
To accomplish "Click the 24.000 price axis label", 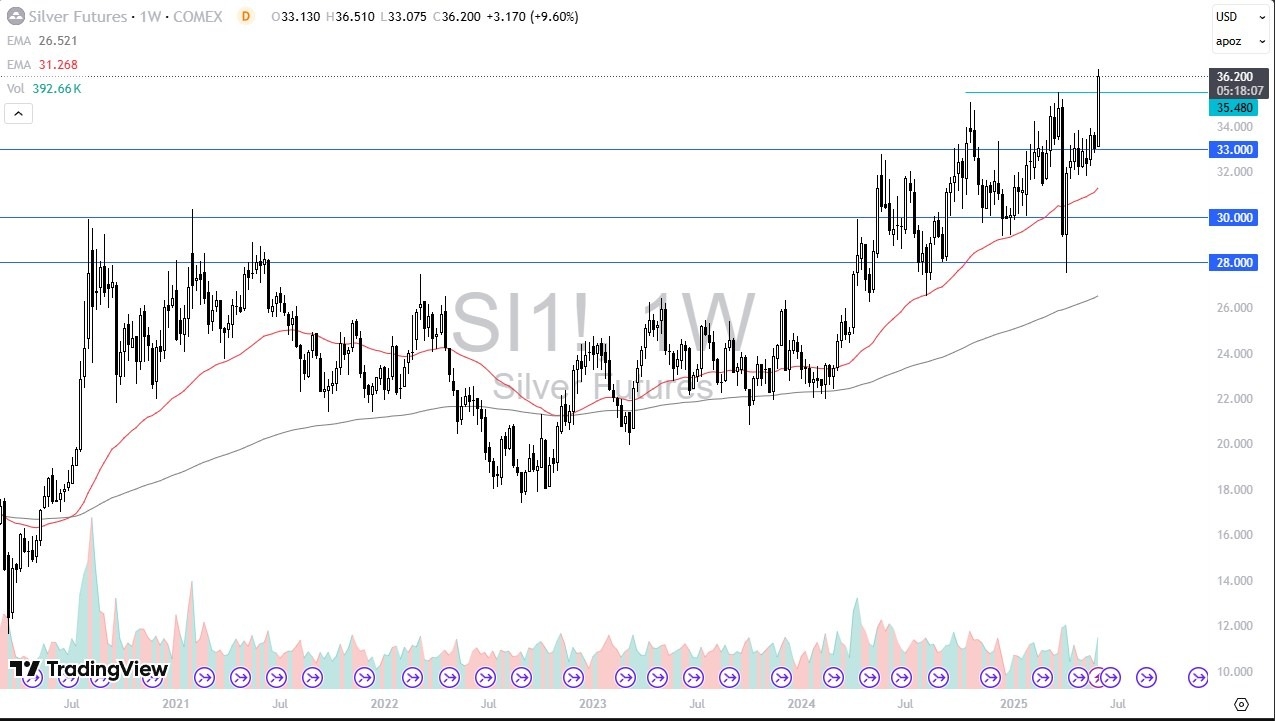I will [1236, 354].
